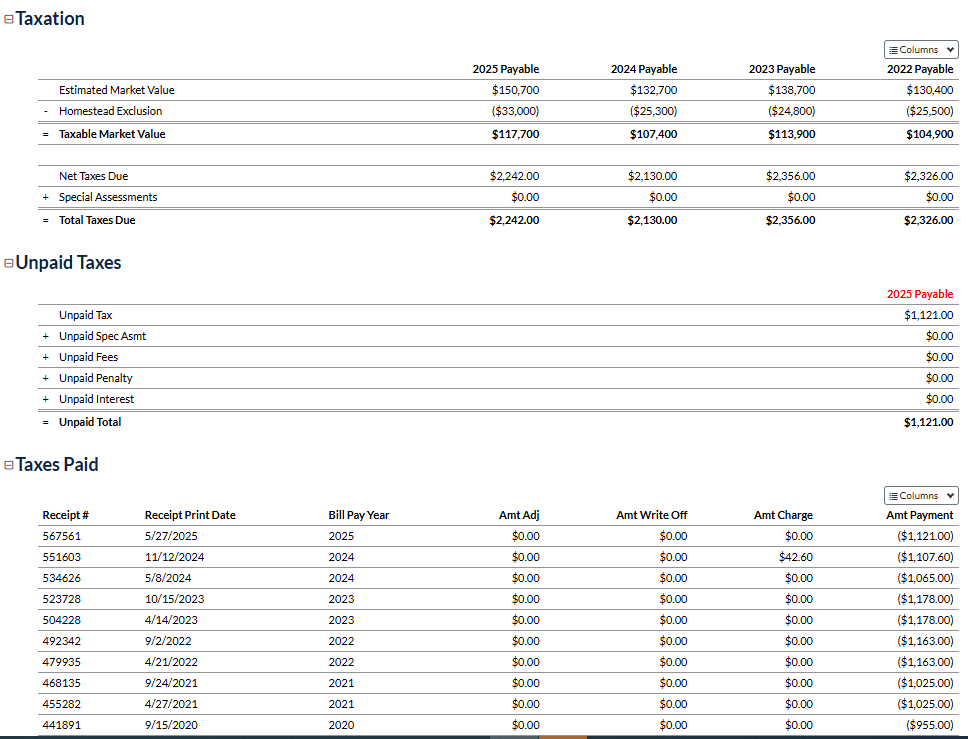Select receipt number 551603 in Taxes Paid
The image size is (968, 739).
[x=61, y=557]
